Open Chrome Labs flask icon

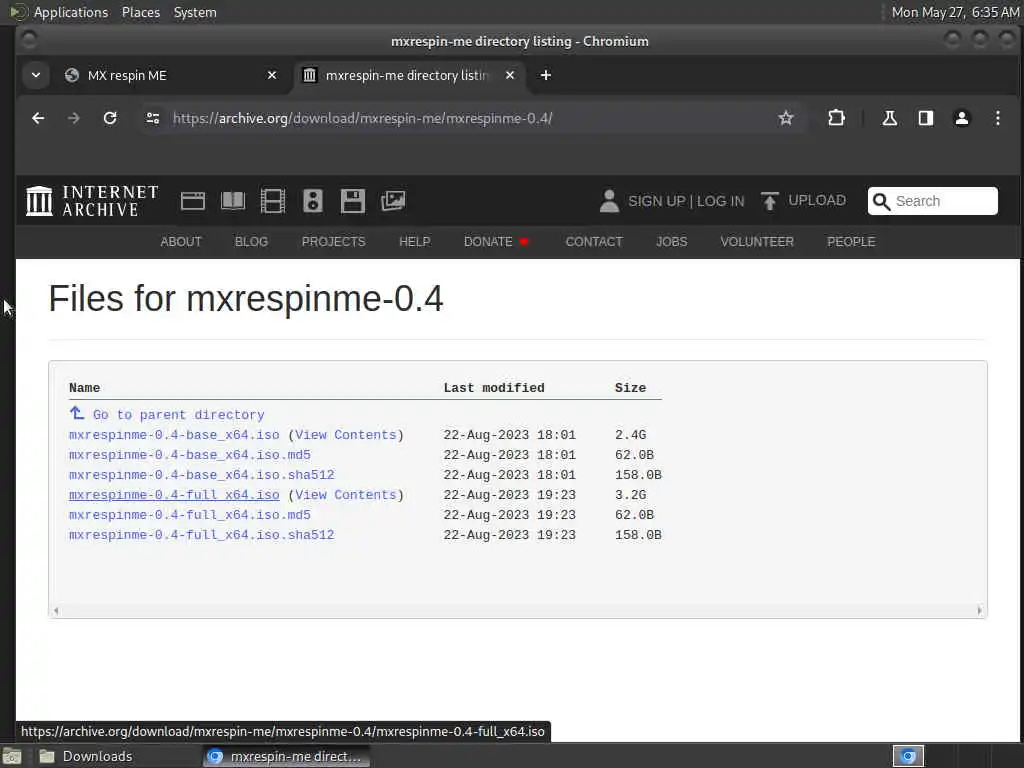pyautogui.click(x=889, y=118)
